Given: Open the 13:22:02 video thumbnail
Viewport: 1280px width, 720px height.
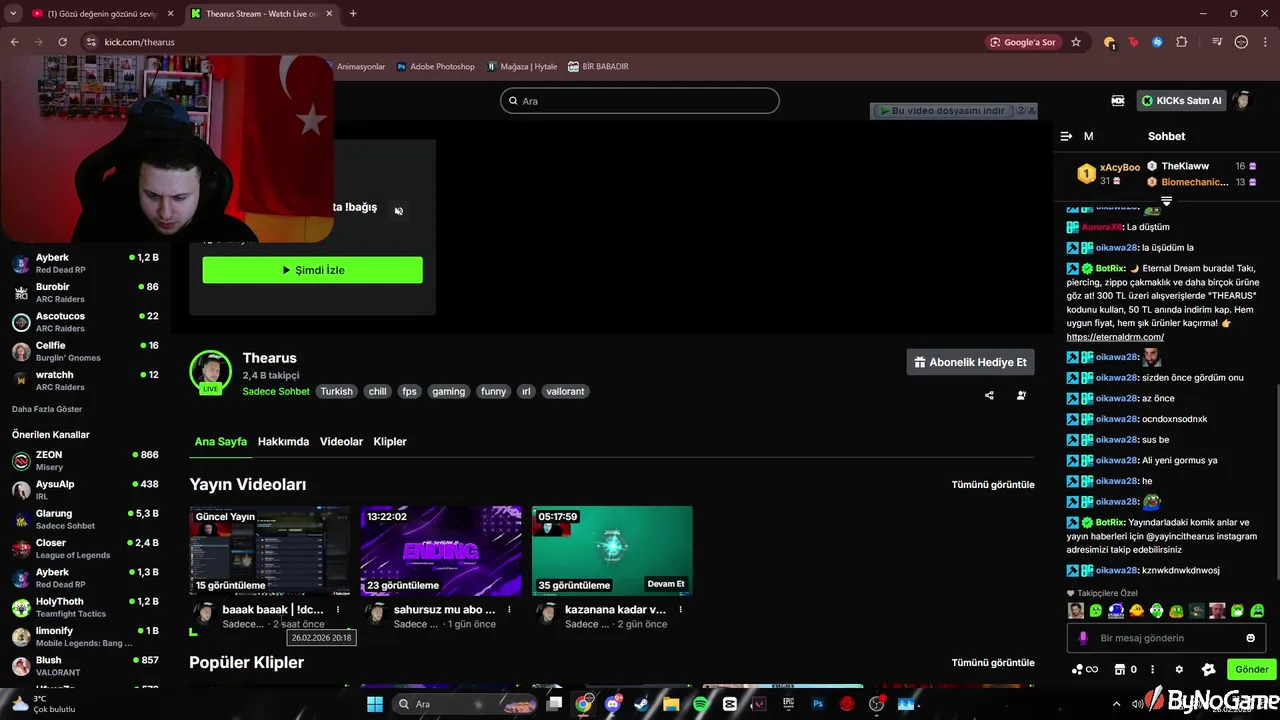Looking at the screenshot, I should 441,551.
